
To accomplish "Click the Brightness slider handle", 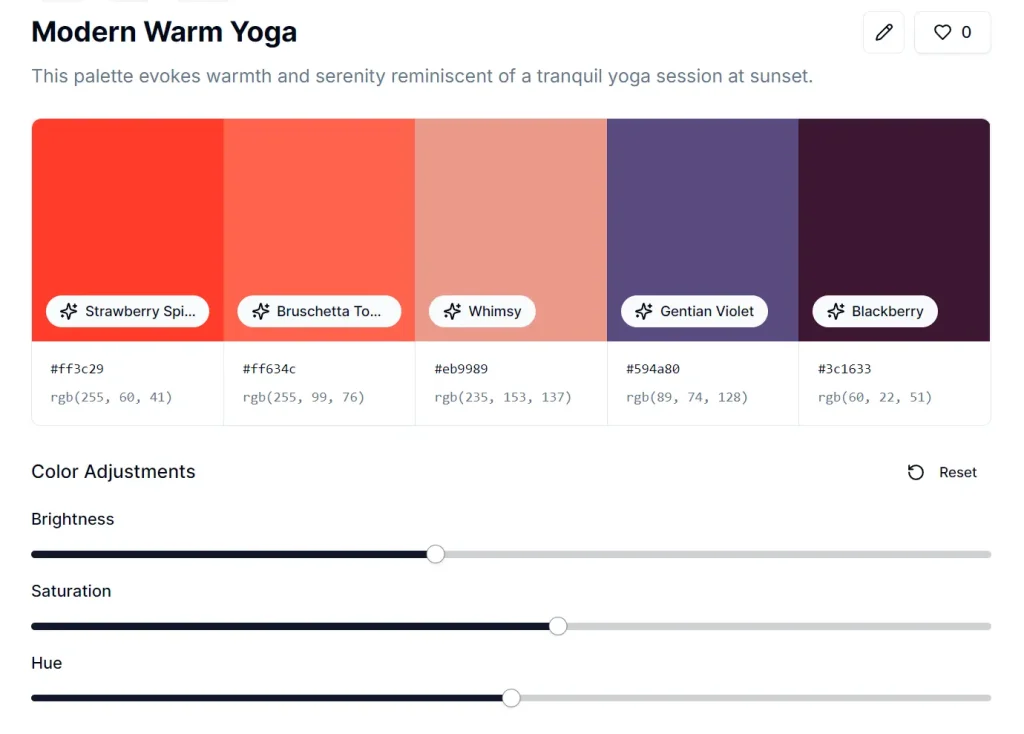I will tap(435, 554).
